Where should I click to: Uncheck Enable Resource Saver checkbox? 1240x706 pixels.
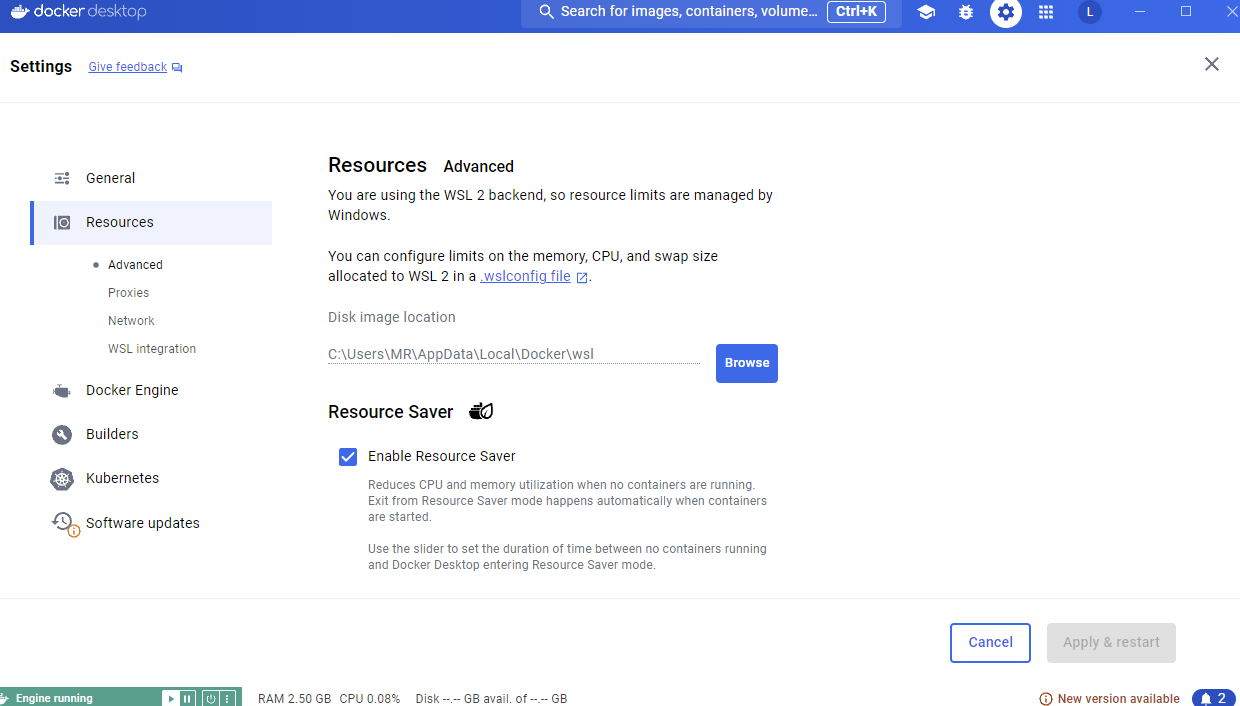pos(348,457)
